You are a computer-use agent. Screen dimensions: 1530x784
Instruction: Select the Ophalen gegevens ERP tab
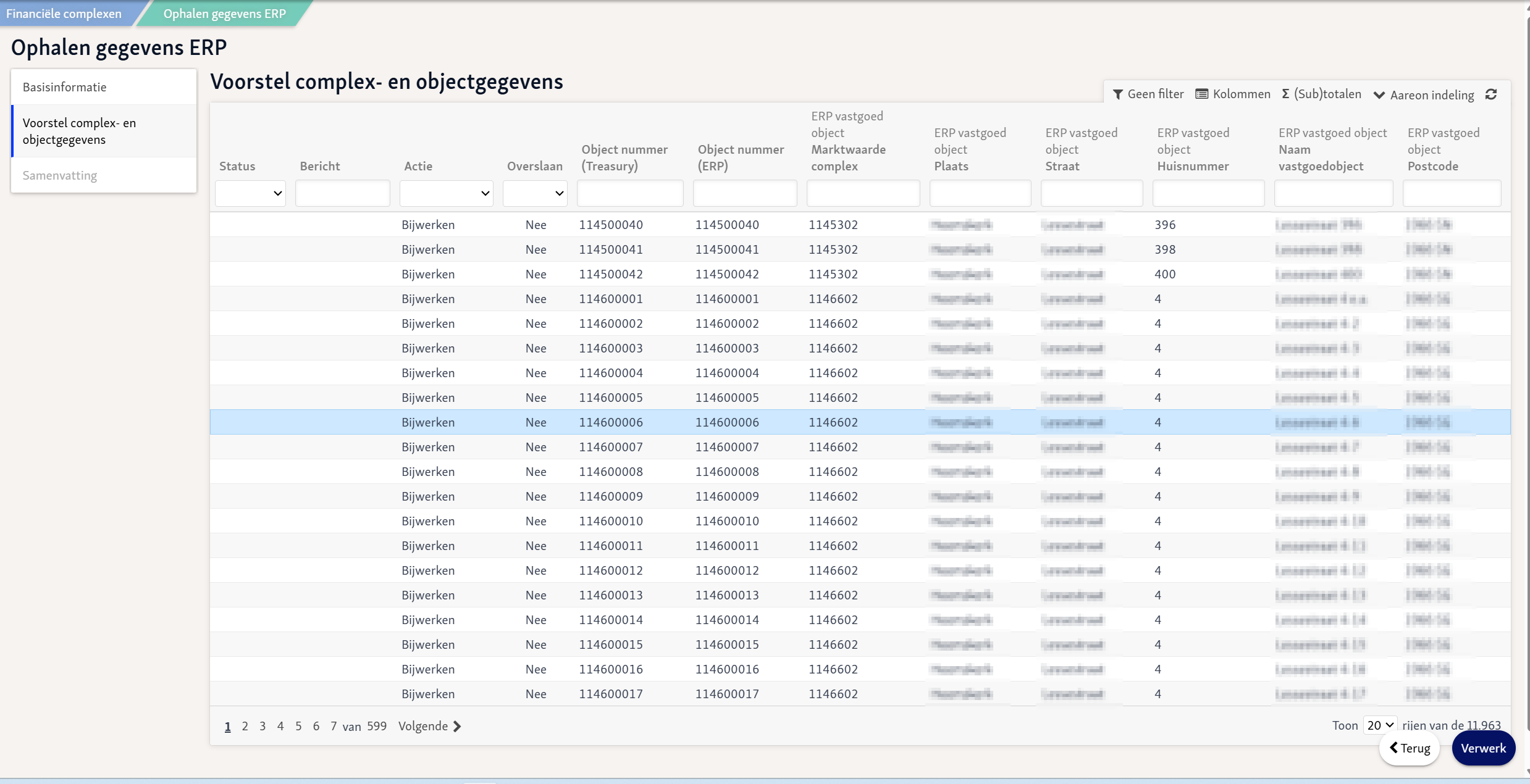pyautogui.click(x=224, y=13)
